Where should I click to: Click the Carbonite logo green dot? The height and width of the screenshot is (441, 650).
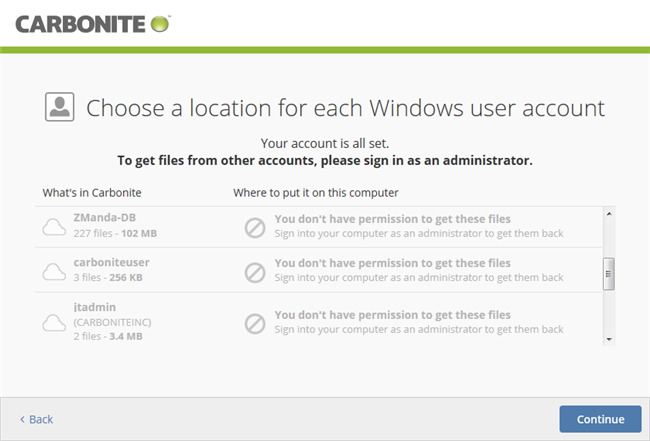(160, 24)
